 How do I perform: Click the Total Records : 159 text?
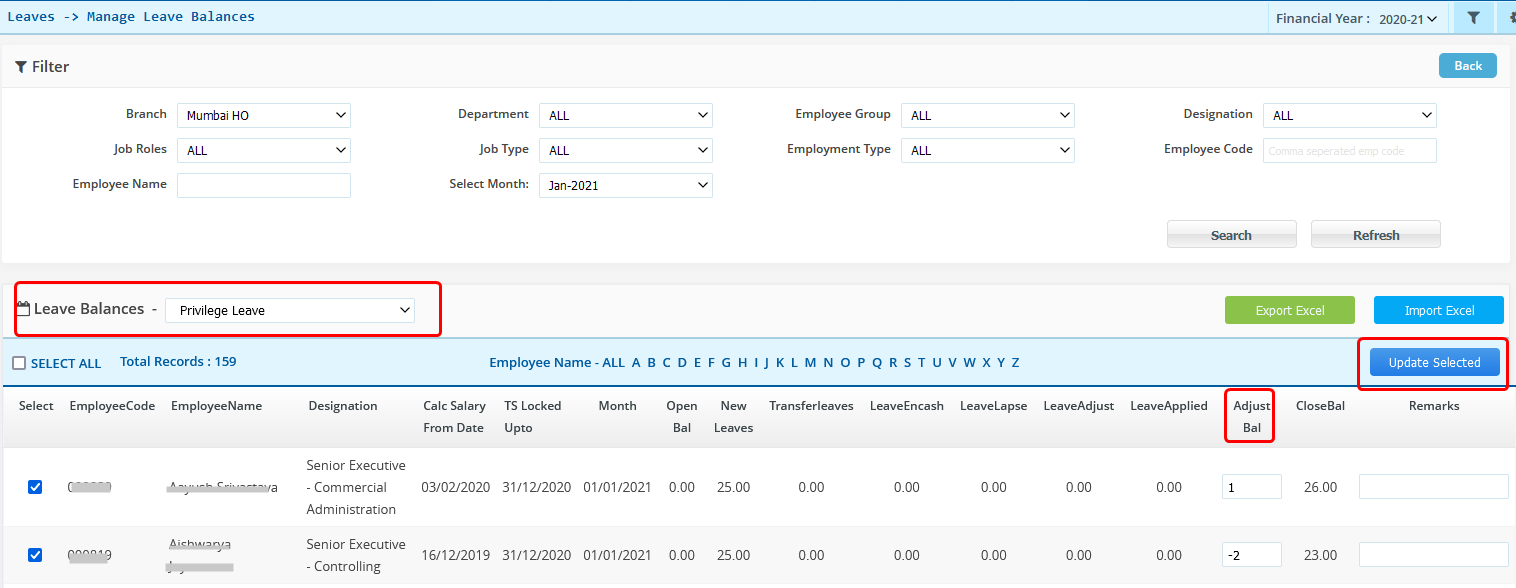point(178,362)
